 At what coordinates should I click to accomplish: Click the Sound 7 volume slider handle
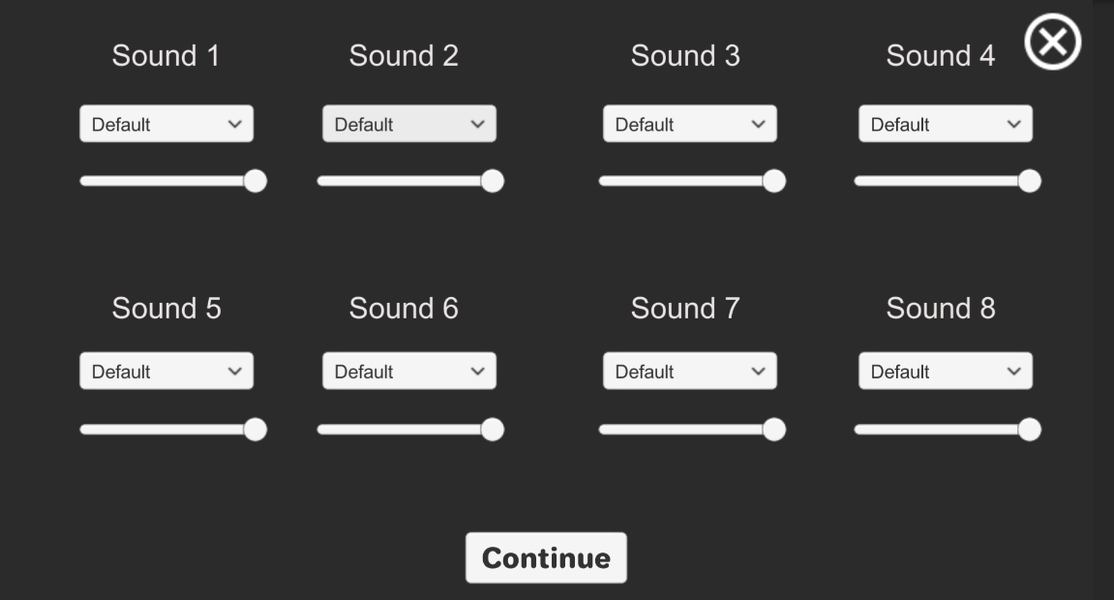pos(775,429)
